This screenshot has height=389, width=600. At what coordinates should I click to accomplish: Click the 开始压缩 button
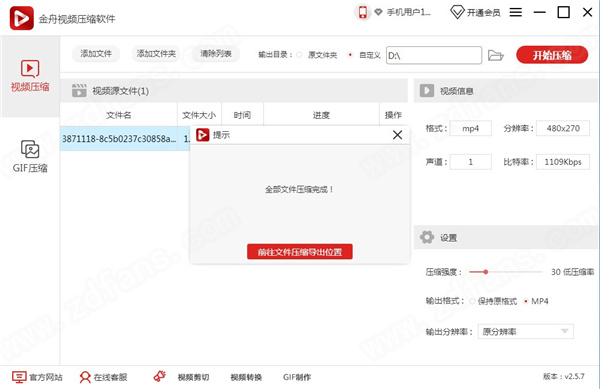[x=552, y=55]
